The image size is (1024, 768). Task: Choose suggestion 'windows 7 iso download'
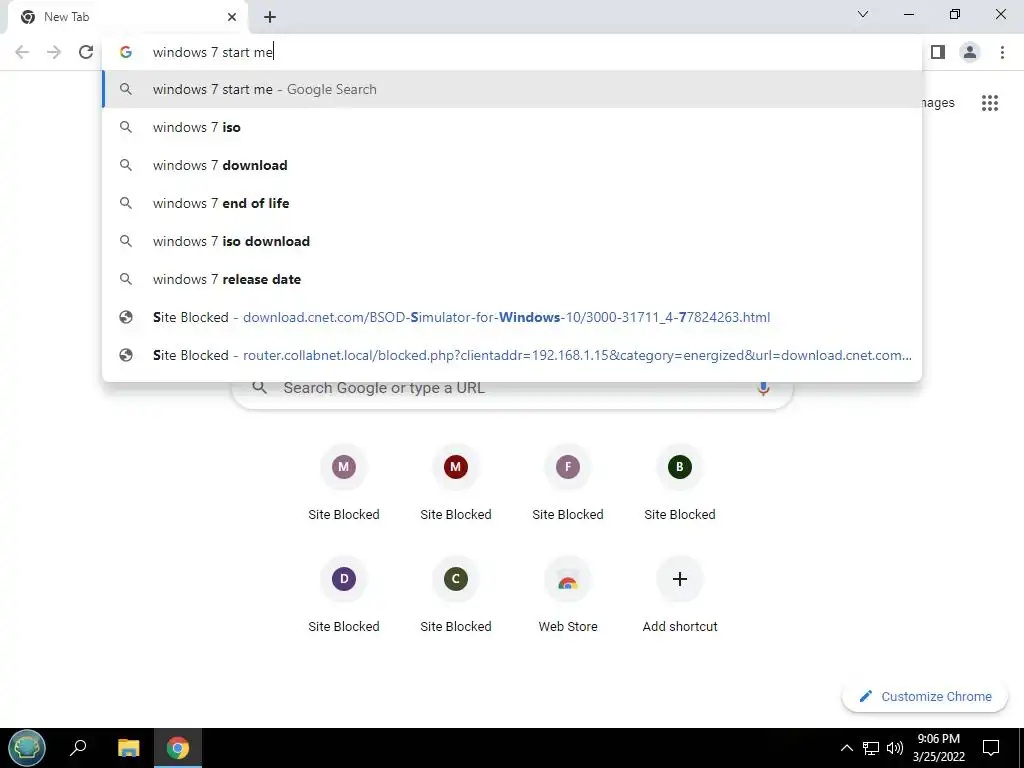tap(513, 241)
